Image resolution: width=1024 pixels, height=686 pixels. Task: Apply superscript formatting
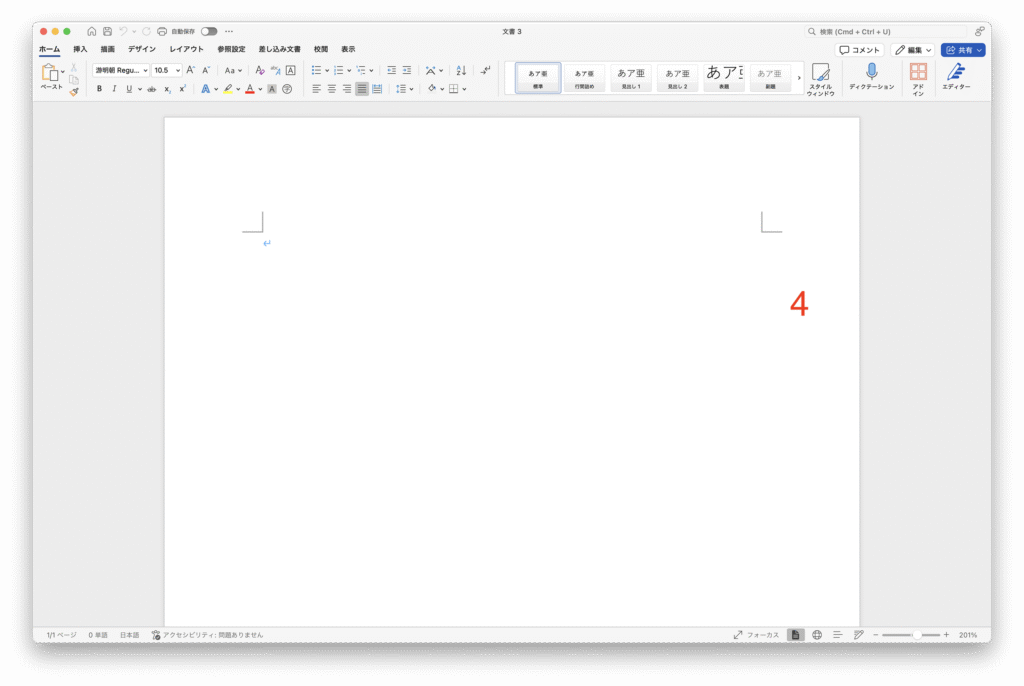click(182, 89)
